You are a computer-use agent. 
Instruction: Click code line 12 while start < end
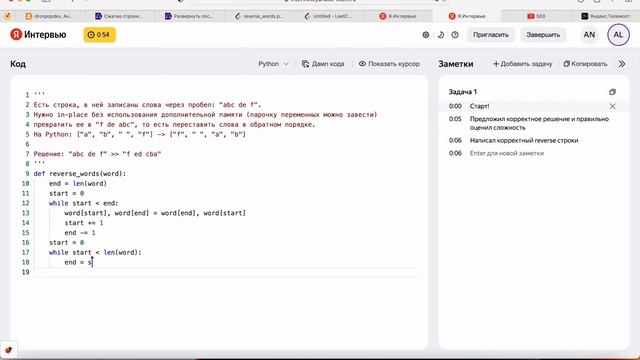coord(83,203)
